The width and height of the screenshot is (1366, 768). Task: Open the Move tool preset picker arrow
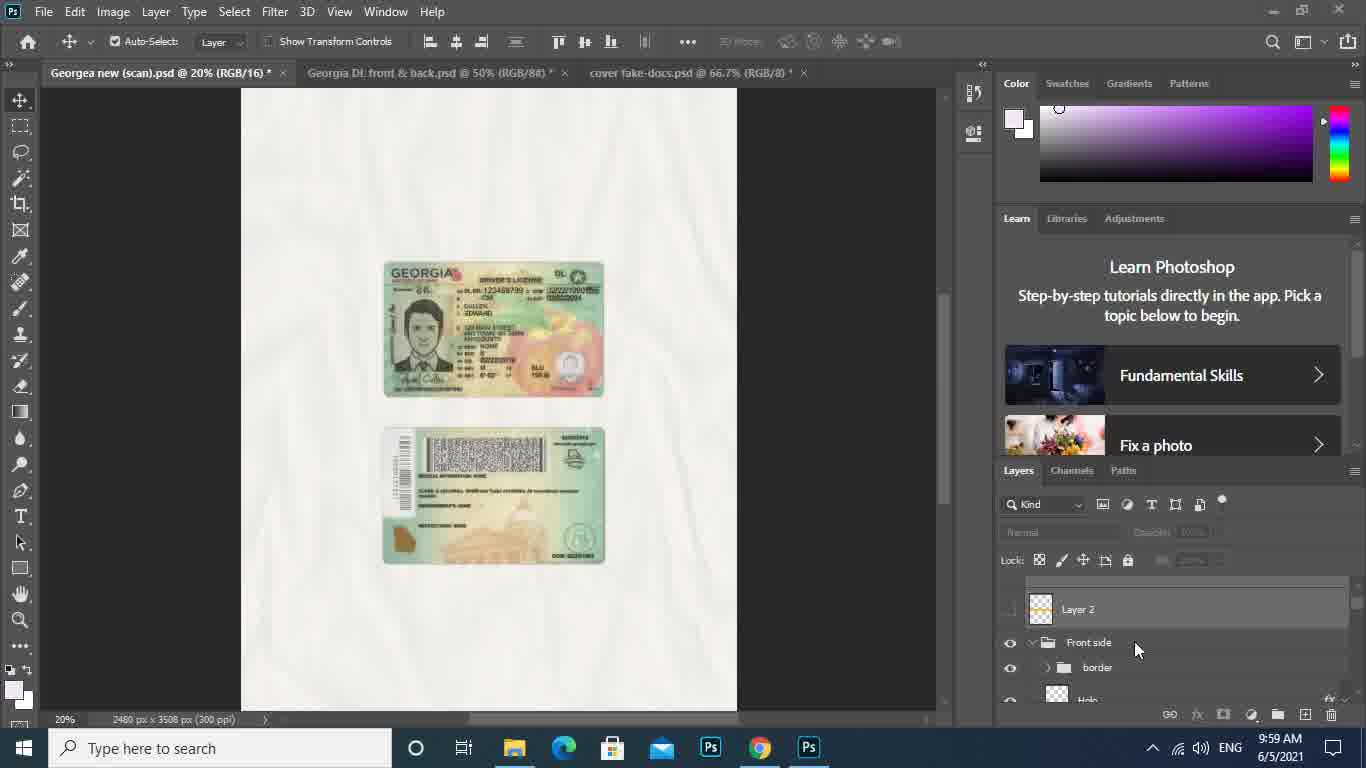[91, 42]
